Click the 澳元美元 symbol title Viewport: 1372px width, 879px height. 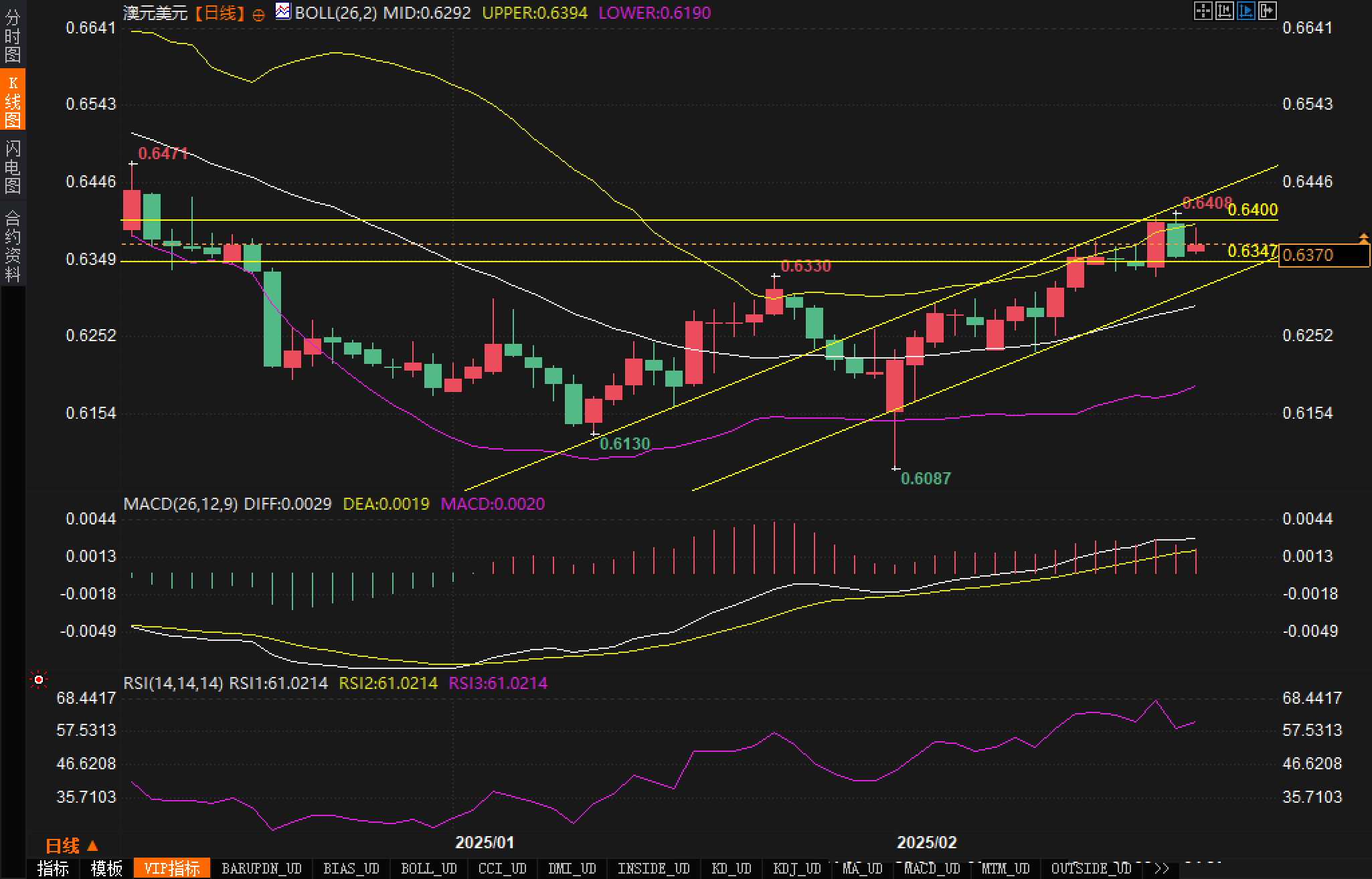click(x=155, y=13)
